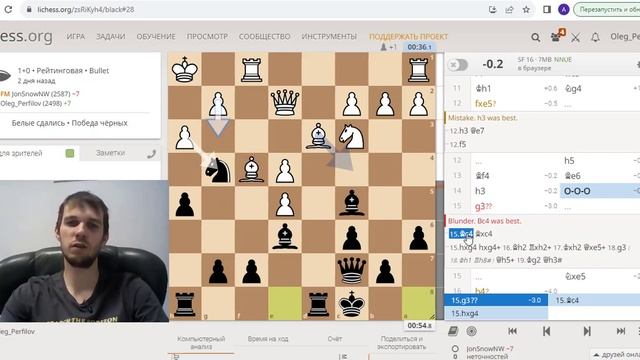The image size is (640, 360).
Task: Open the ПРОСМОТР menu
Action: pyautogui.click(x=207, y=36)
